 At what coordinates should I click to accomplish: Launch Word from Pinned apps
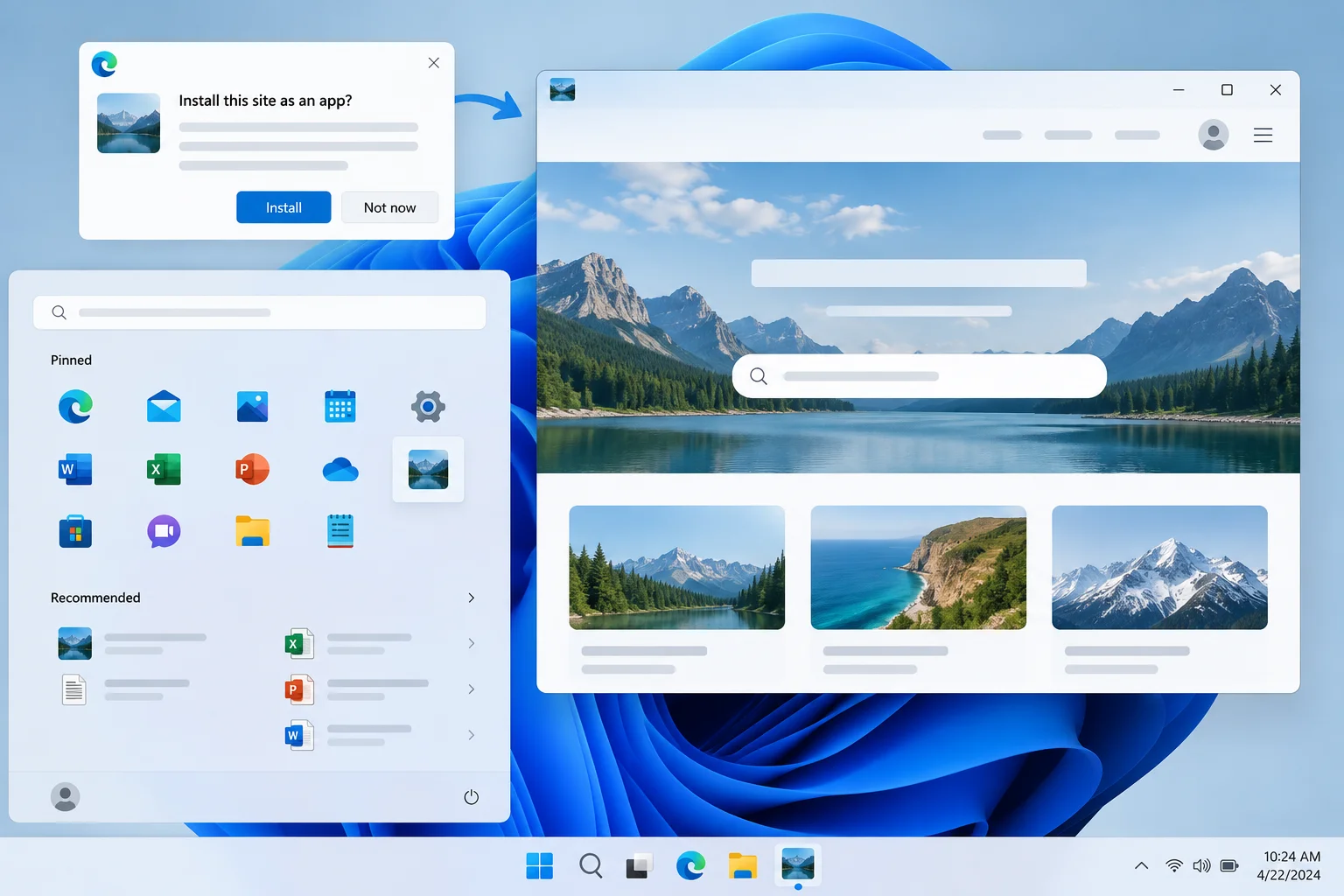pos(75,470)
